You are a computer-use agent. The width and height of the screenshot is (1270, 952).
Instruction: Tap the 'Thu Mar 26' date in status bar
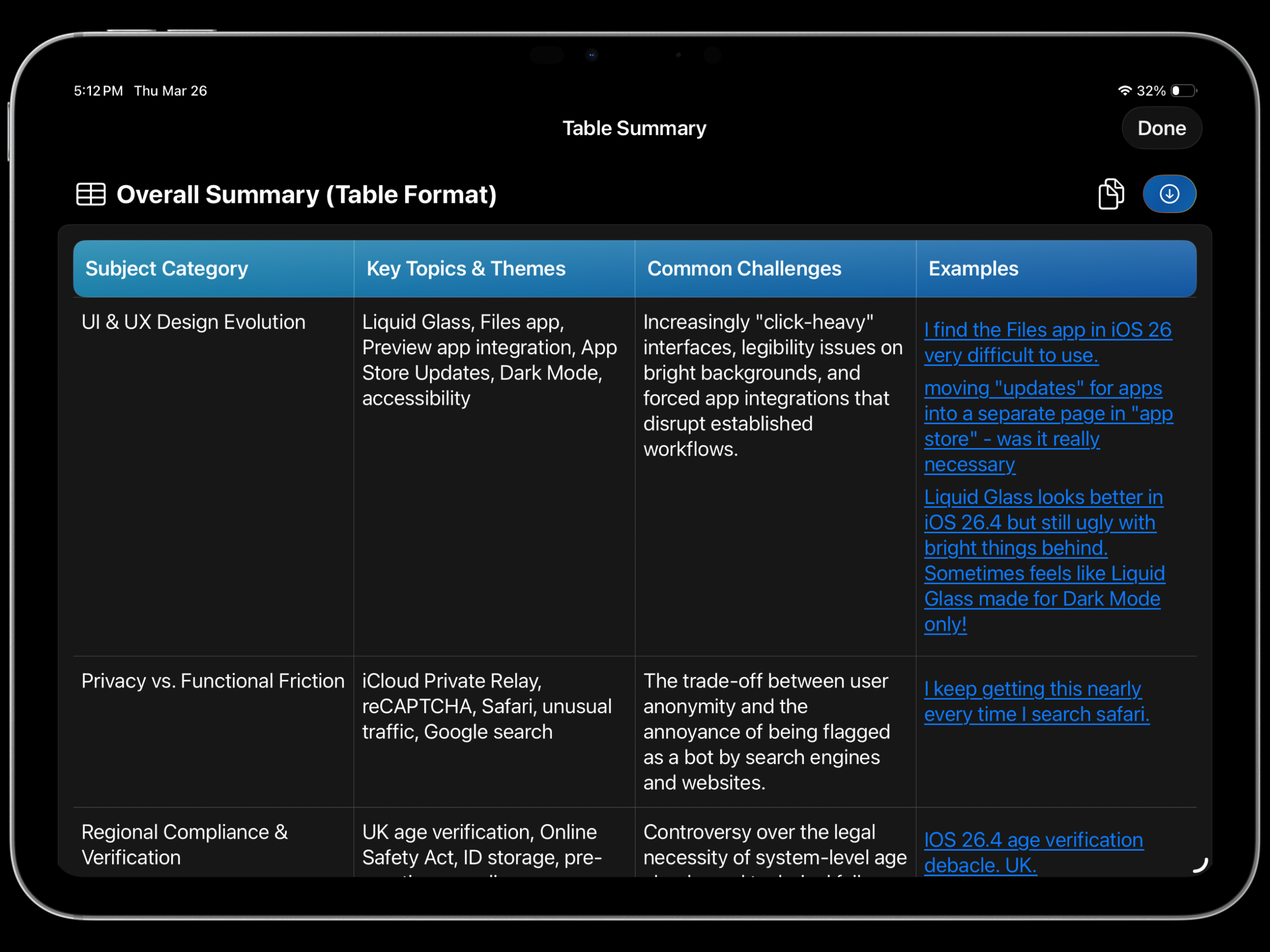[x=171, y=91]
